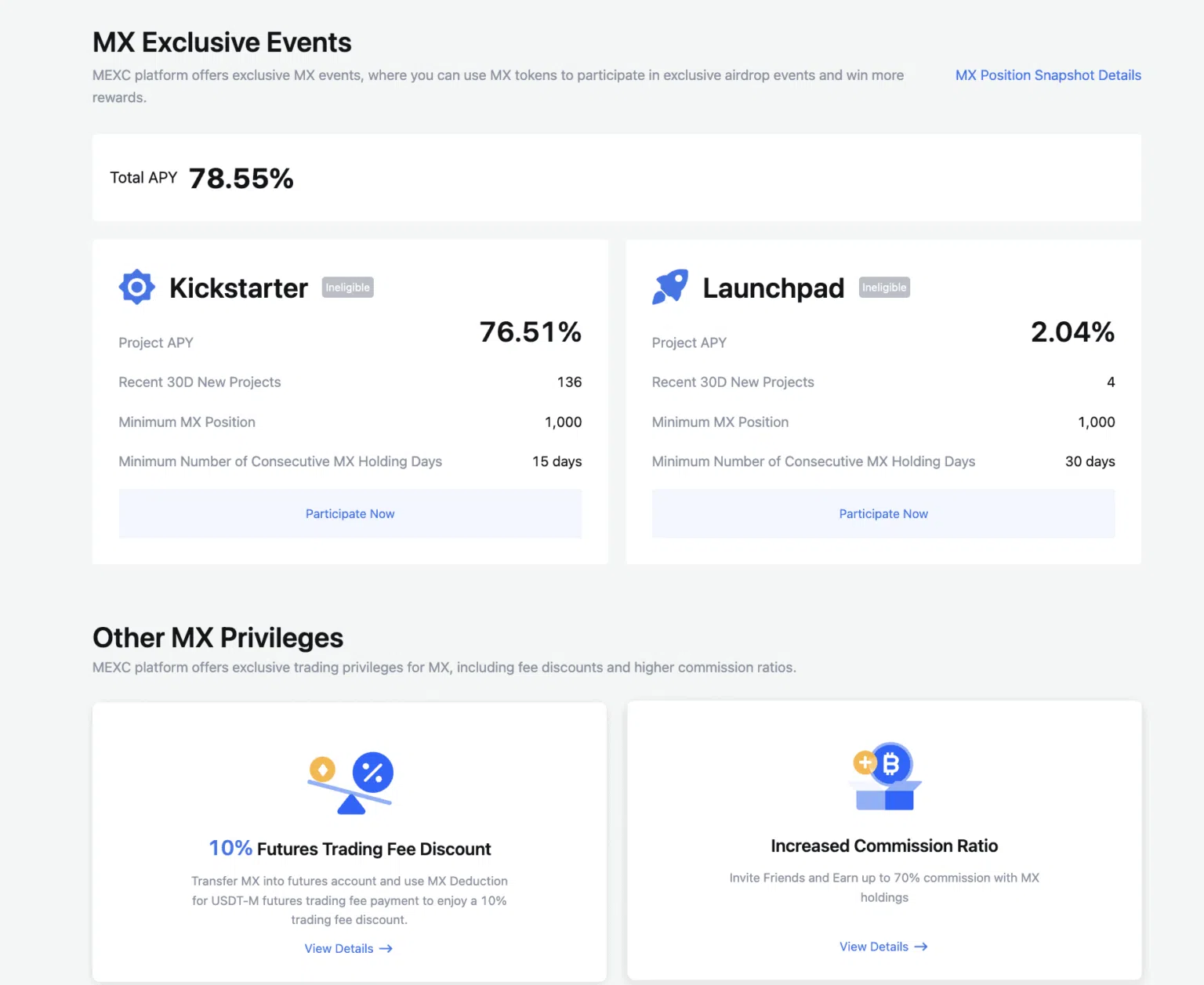Click the Other MX Privileges heading
Image resolution: width=1204 pixels, height=985 pixels.
[x=218, y=638]
